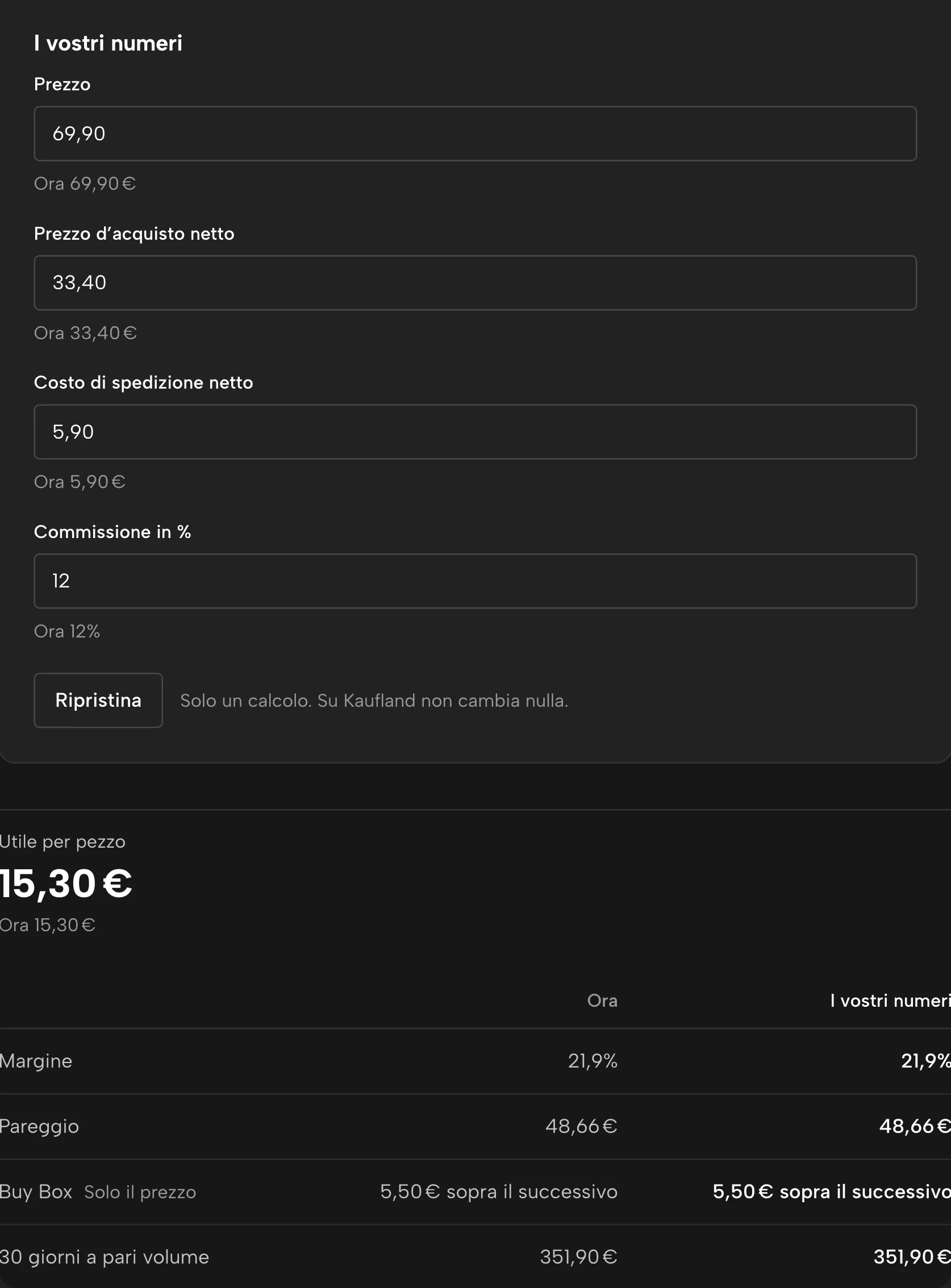This screenshot has width=951, height=1288.
Task: Click Pareggio 48,66 € in Ora column
Action: point(581,1126)
